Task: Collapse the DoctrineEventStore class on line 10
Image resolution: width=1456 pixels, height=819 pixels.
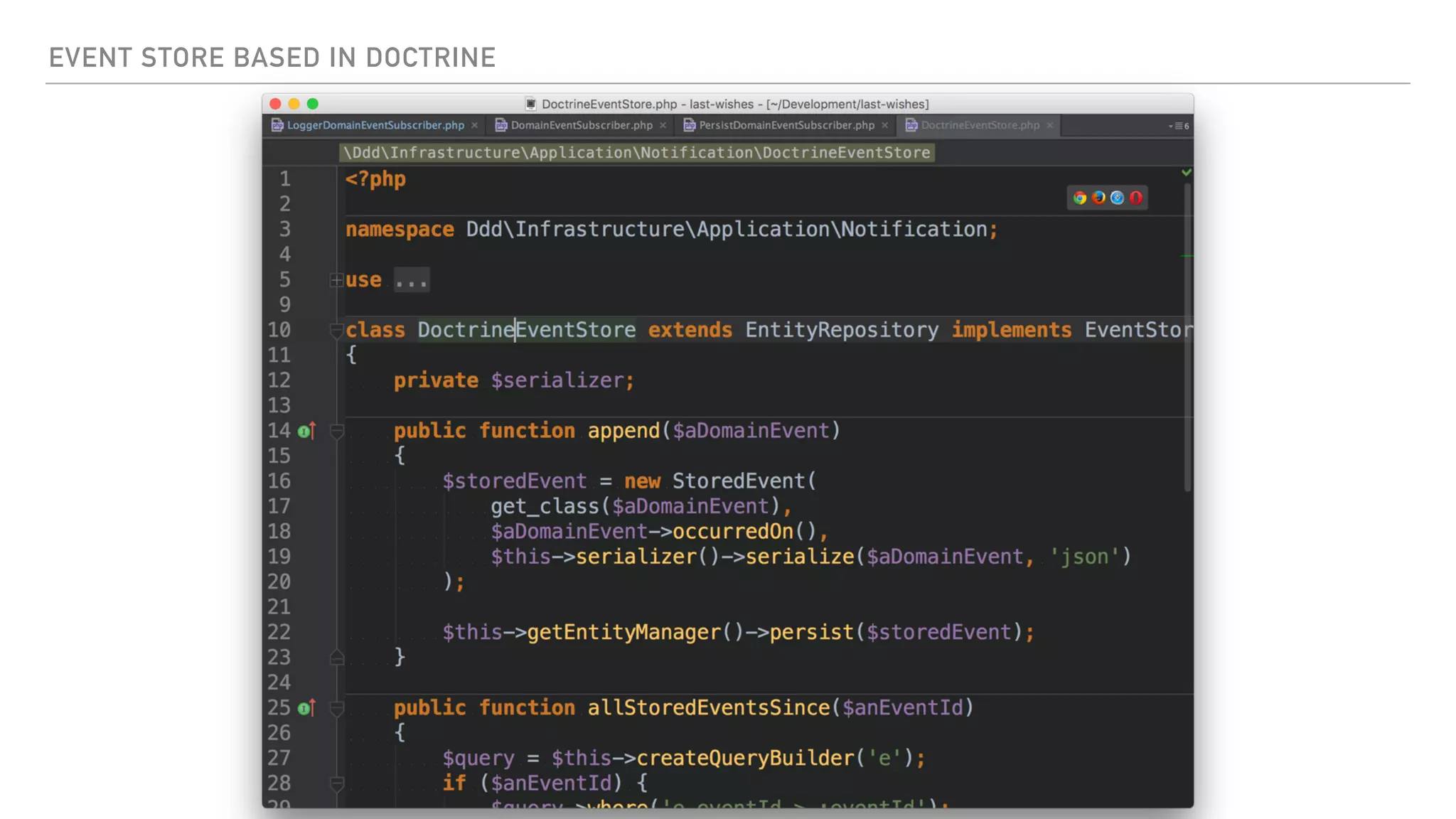Action: (x=336, y=331)
